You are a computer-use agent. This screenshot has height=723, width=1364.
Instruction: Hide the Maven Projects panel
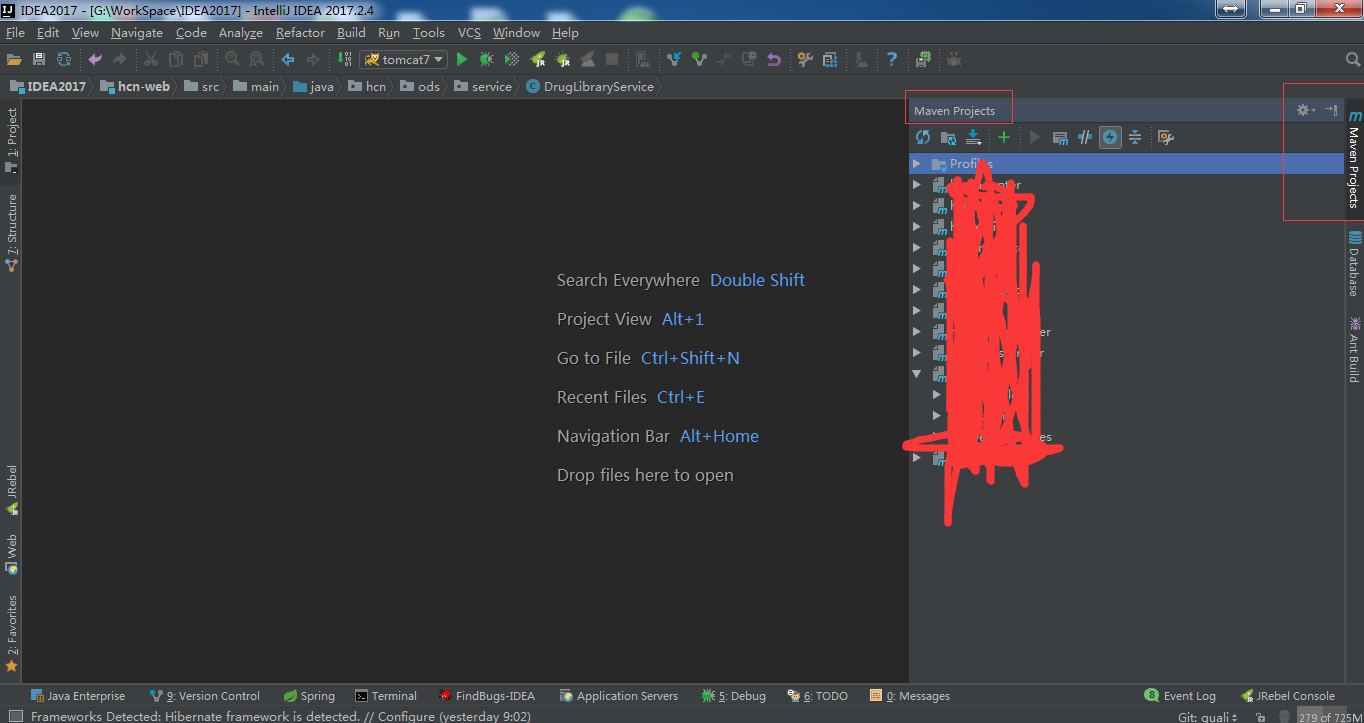[1331, 110]
